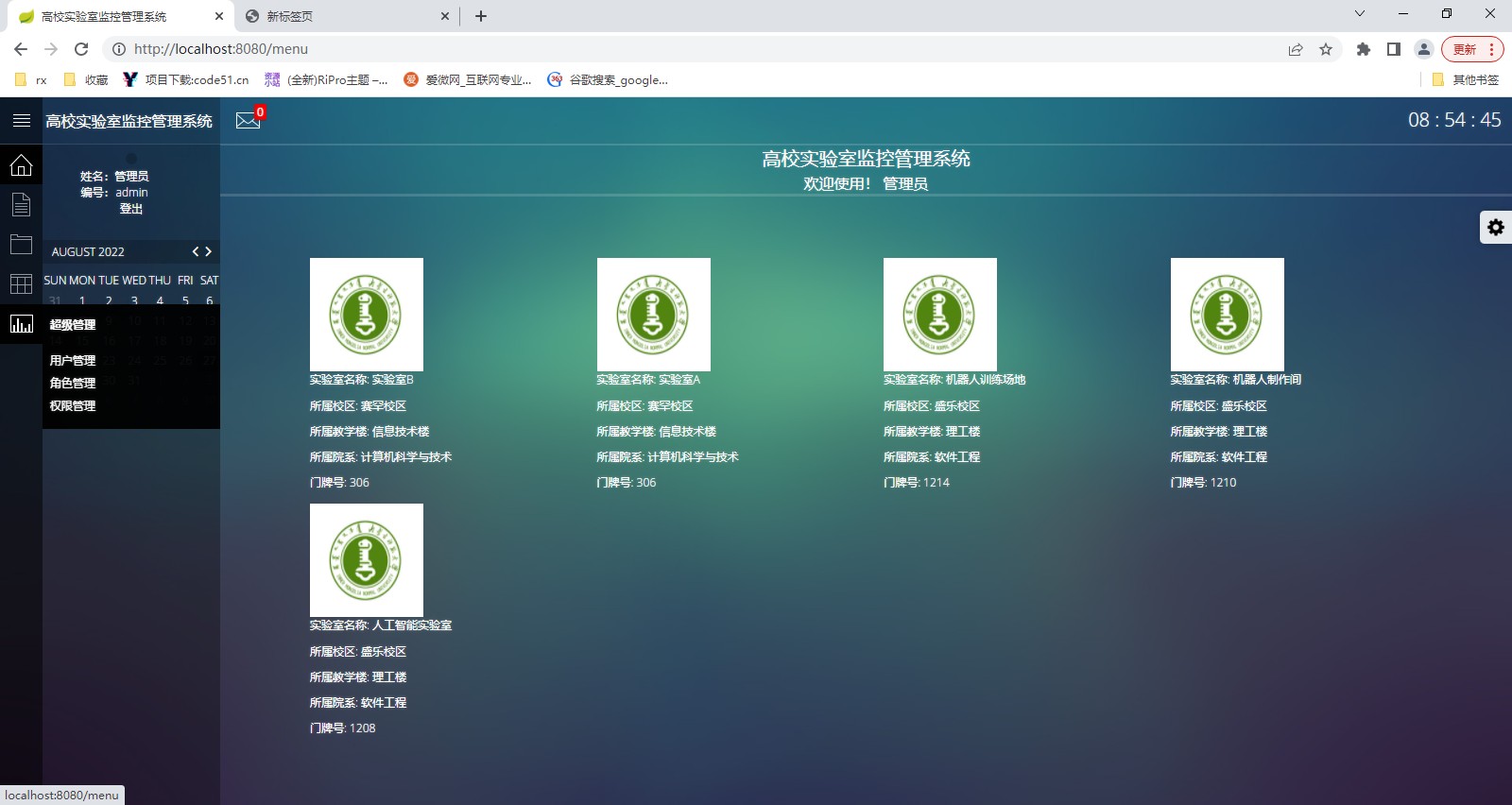Share this page icon in address bar
Screen dimensions: 1512x805
[1296, 49]
